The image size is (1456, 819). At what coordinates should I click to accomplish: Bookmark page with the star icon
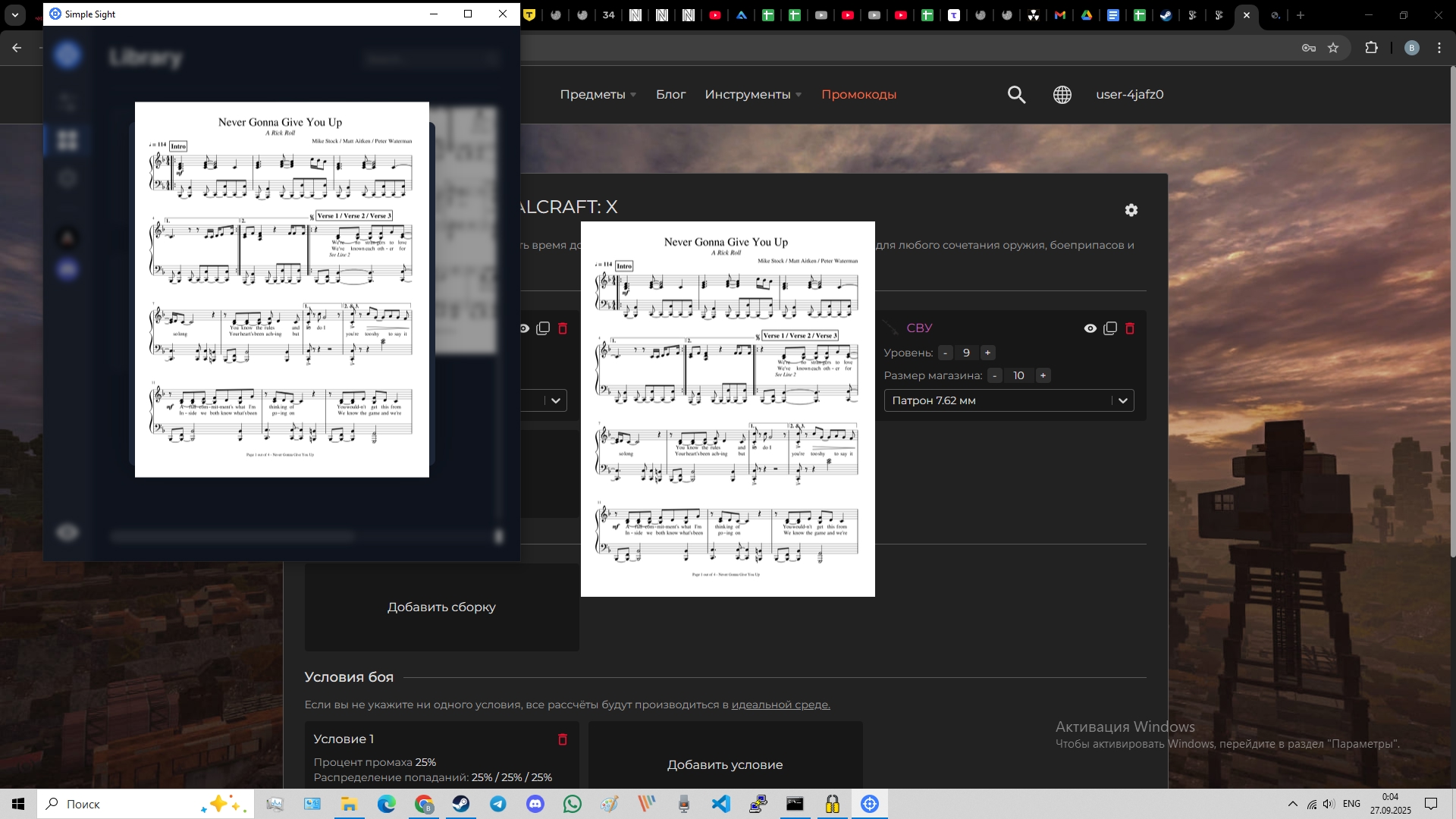1333,48
